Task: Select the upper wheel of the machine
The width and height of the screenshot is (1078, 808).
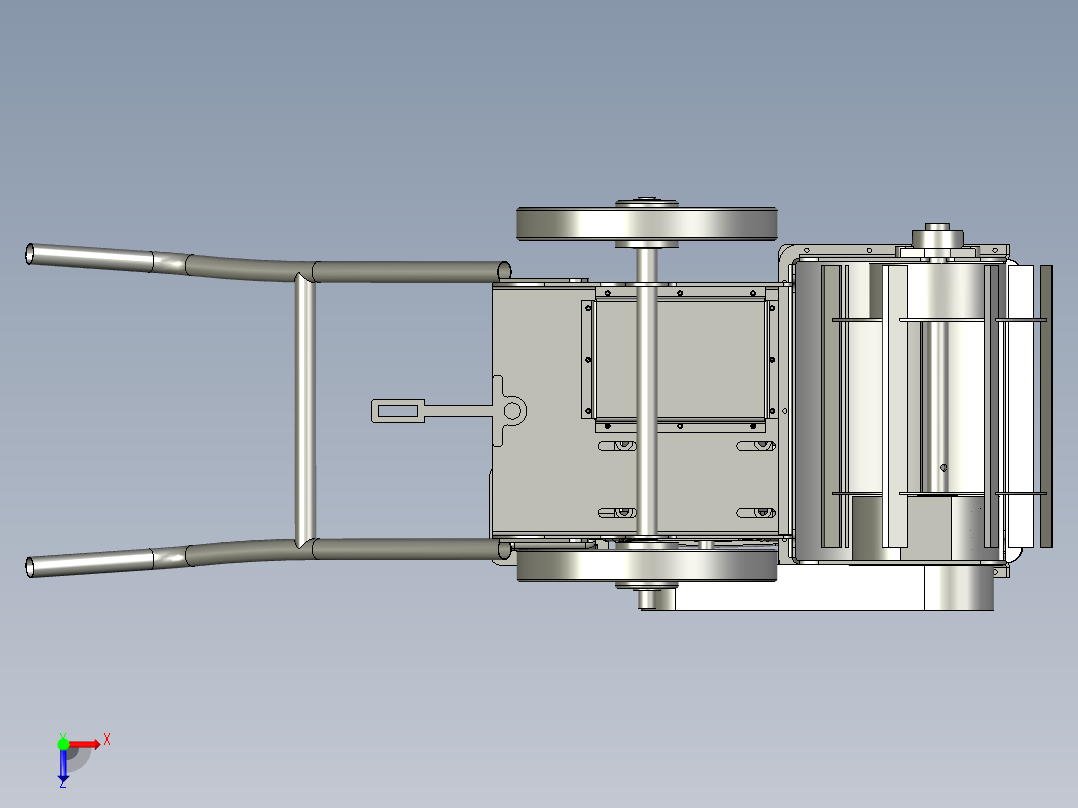Action: [x=646, y=223]
